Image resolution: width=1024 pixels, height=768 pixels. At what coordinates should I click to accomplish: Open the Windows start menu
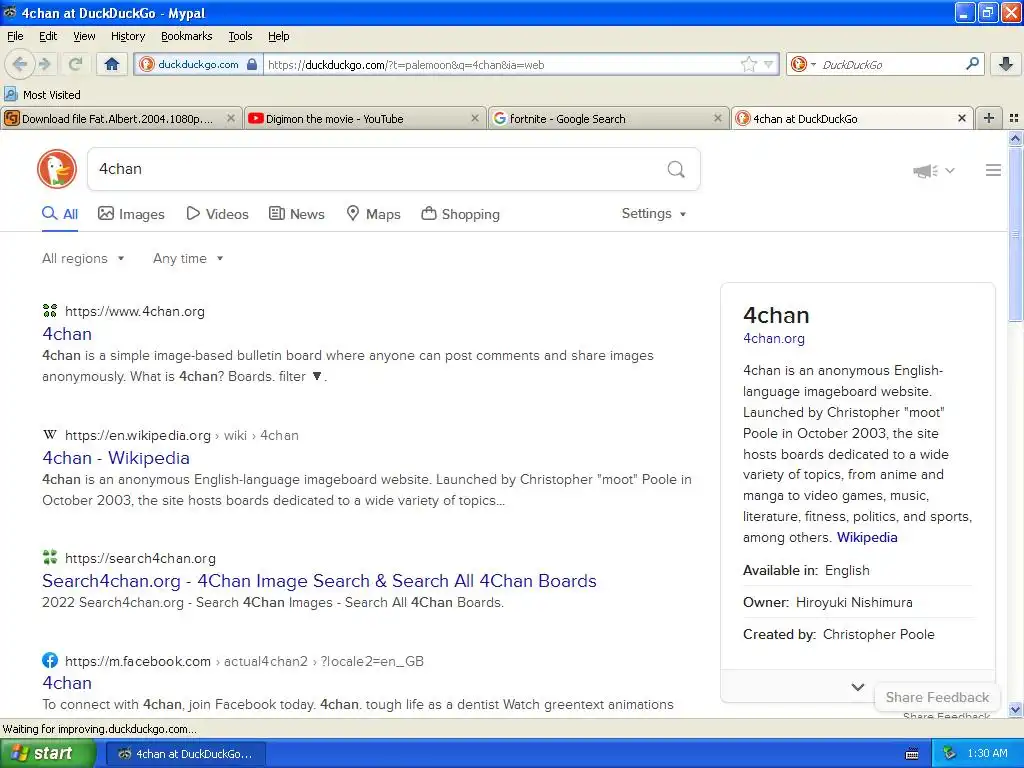[48, 754]
